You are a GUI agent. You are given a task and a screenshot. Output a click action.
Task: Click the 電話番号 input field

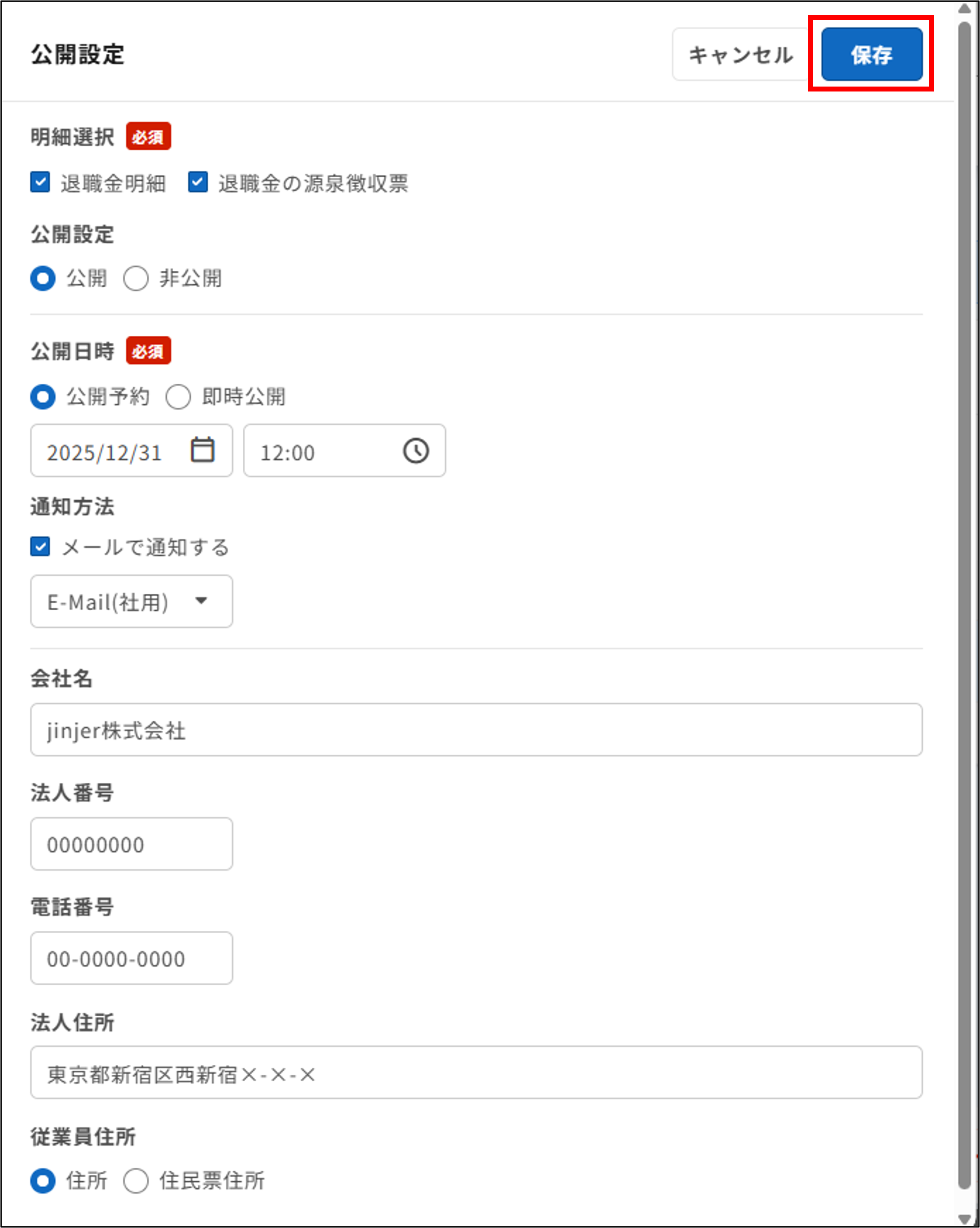(x=131, y=958)
